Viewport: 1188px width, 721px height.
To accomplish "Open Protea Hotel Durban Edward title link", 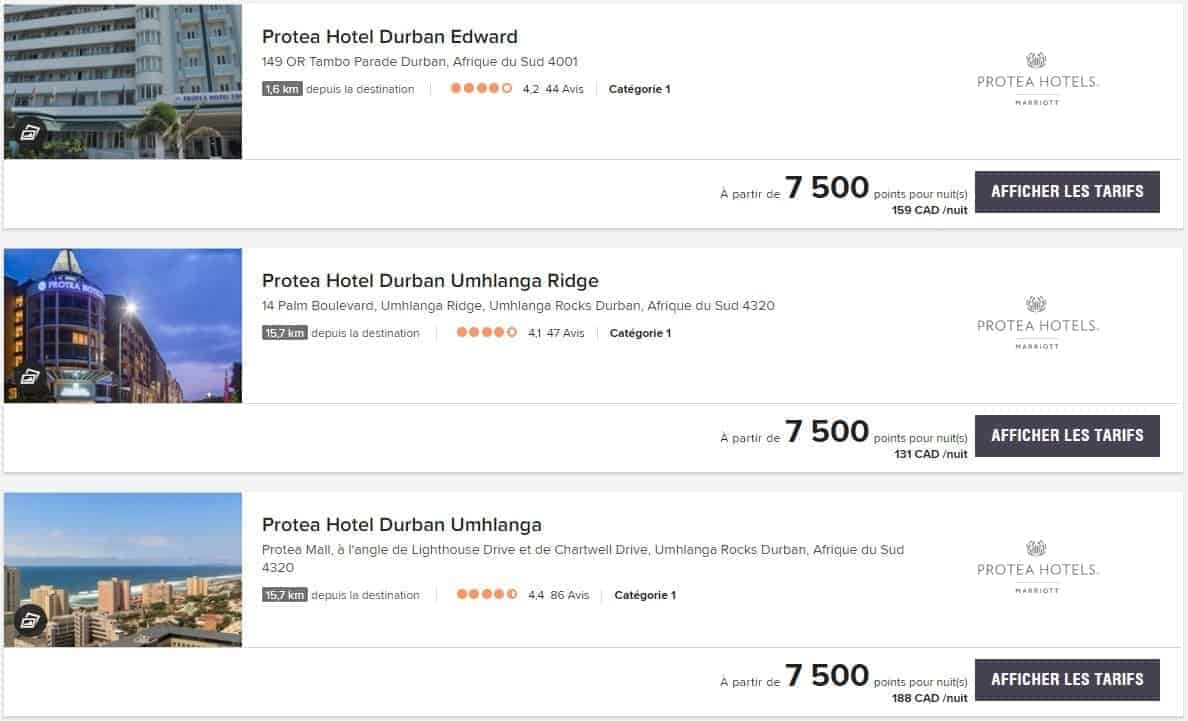I will (x=390, y=37).
